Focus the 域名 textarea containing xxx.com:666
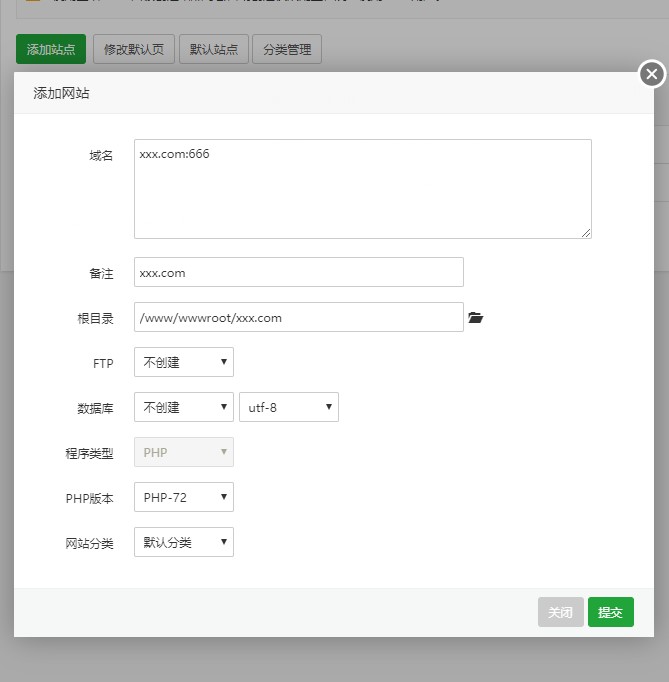 click(362, 189)
